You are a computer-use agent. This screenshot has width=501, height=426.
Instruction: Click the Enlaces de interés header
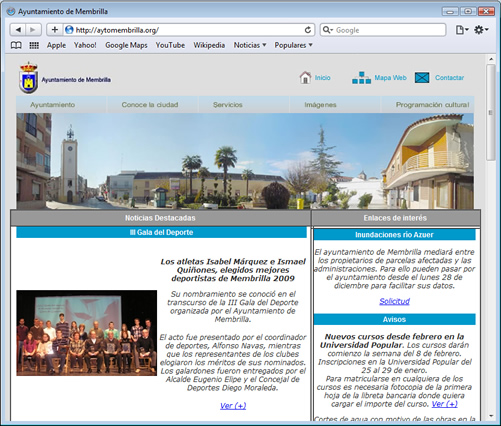pyautogui.click(x=395, y=218)
